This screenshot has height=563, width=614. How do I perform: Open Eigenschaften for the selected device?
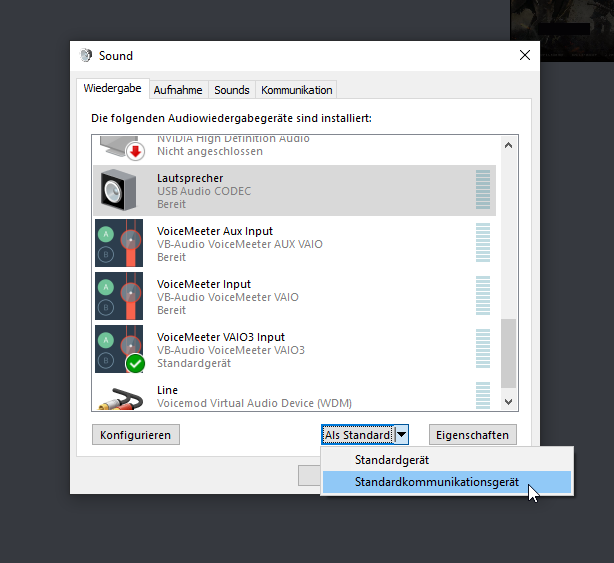coord(473,435)
